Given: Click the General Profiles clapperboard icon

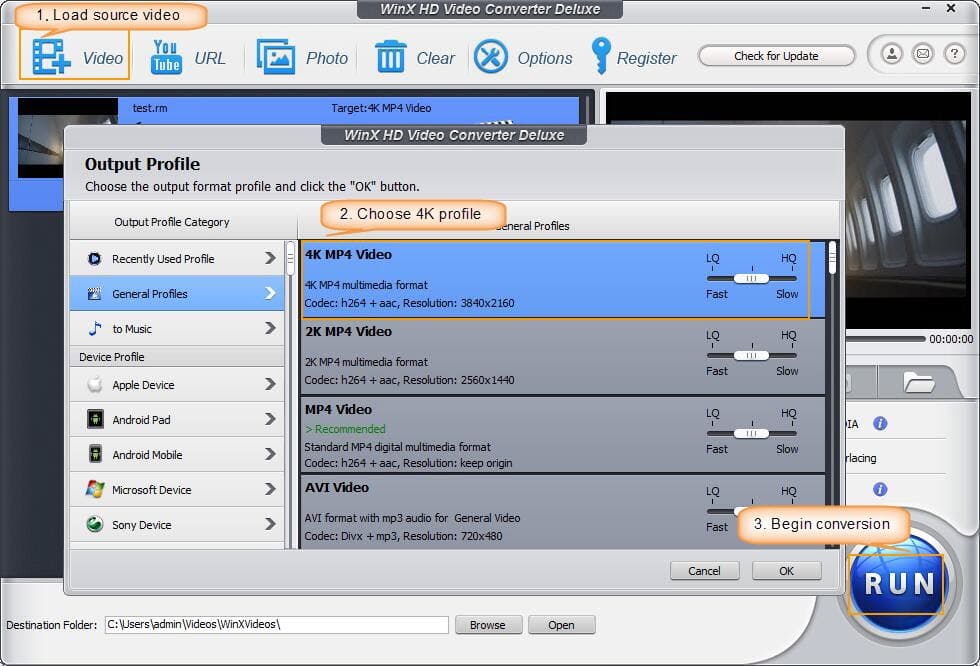Looking at the screenshot, I should pos(94,294).
